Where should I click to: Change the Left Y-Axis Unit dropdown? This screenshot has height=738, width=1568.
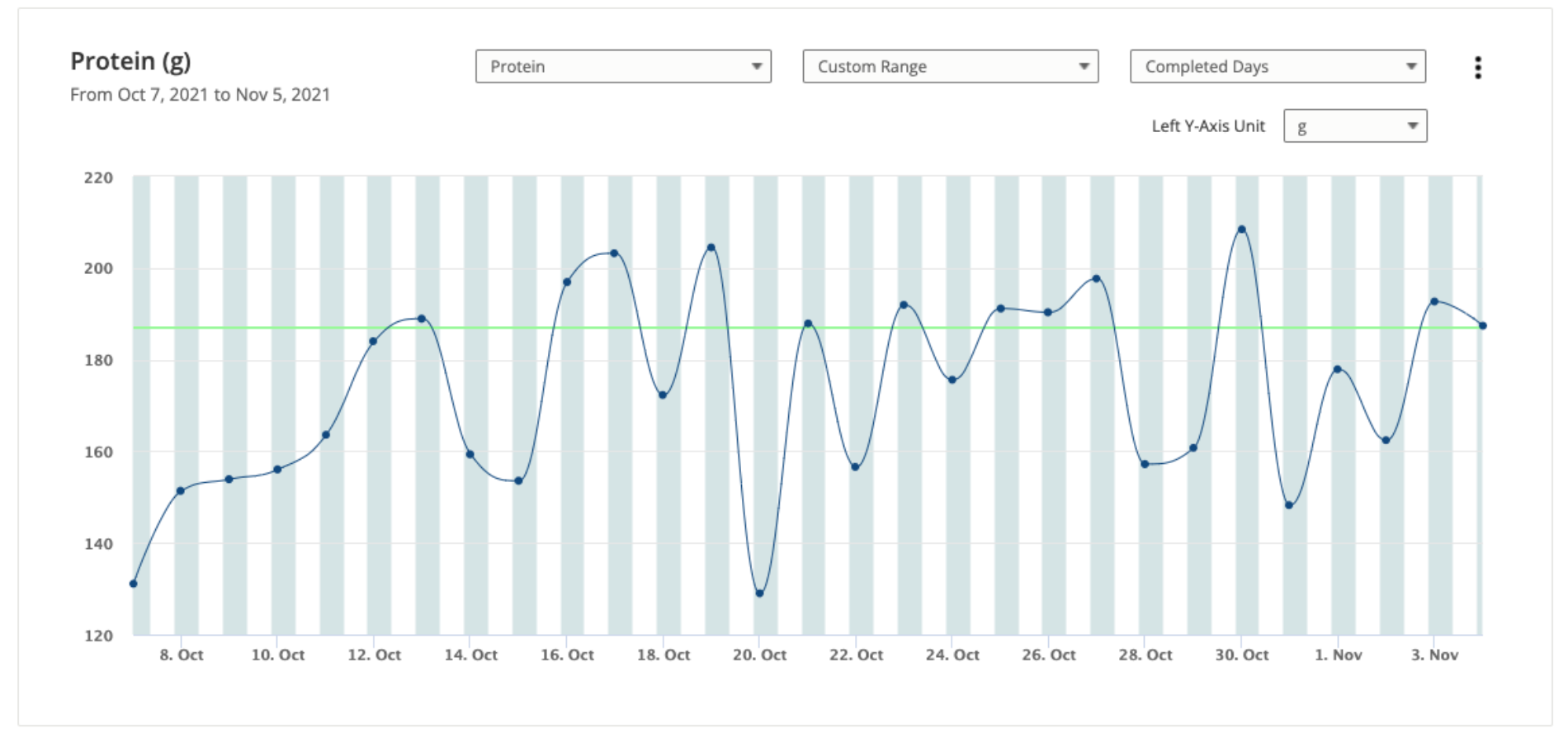pyautogui.click(x=1354, y=126)
